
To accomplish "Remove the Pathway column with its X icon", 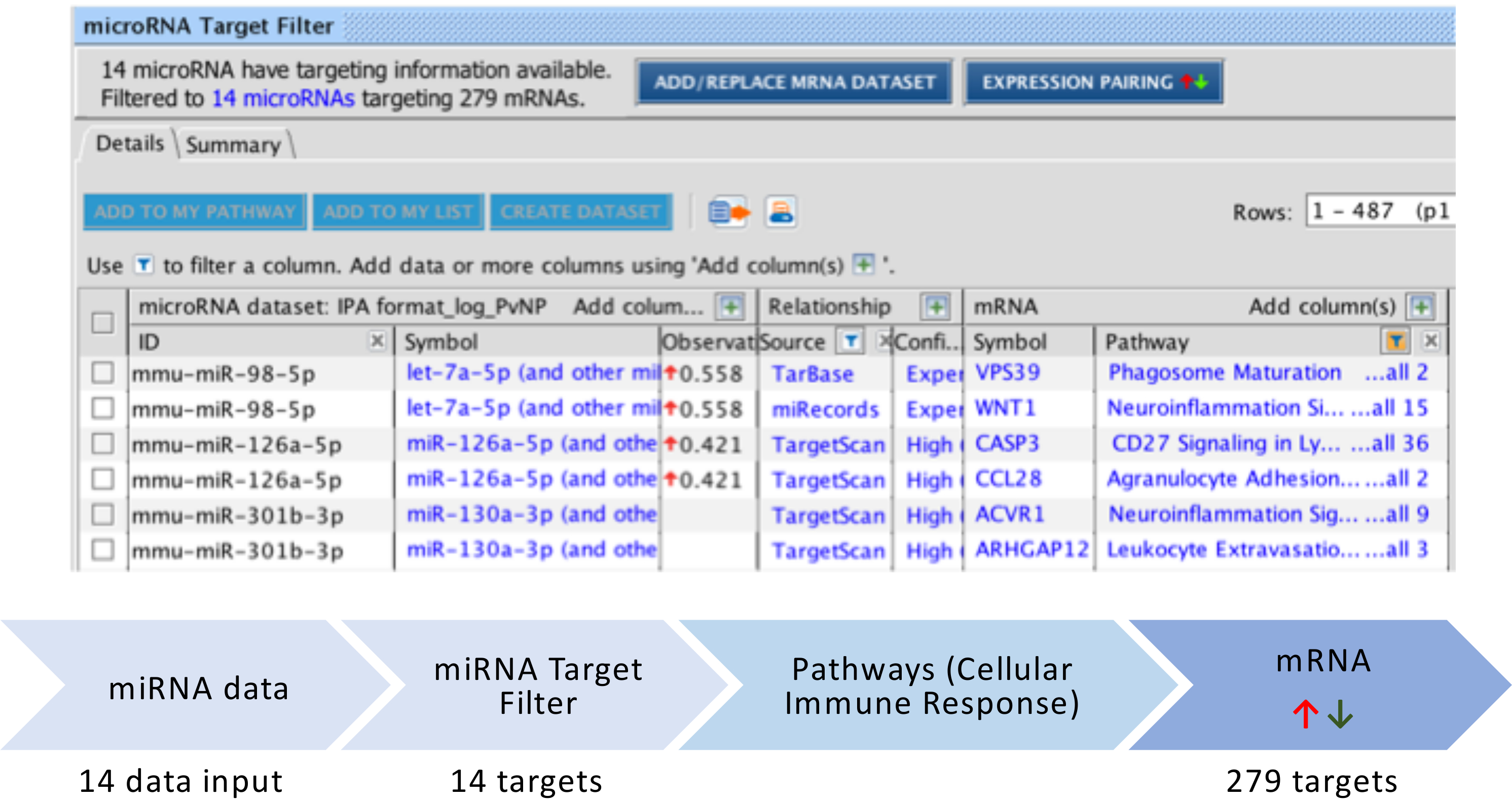I will [x=1431, y=341].
